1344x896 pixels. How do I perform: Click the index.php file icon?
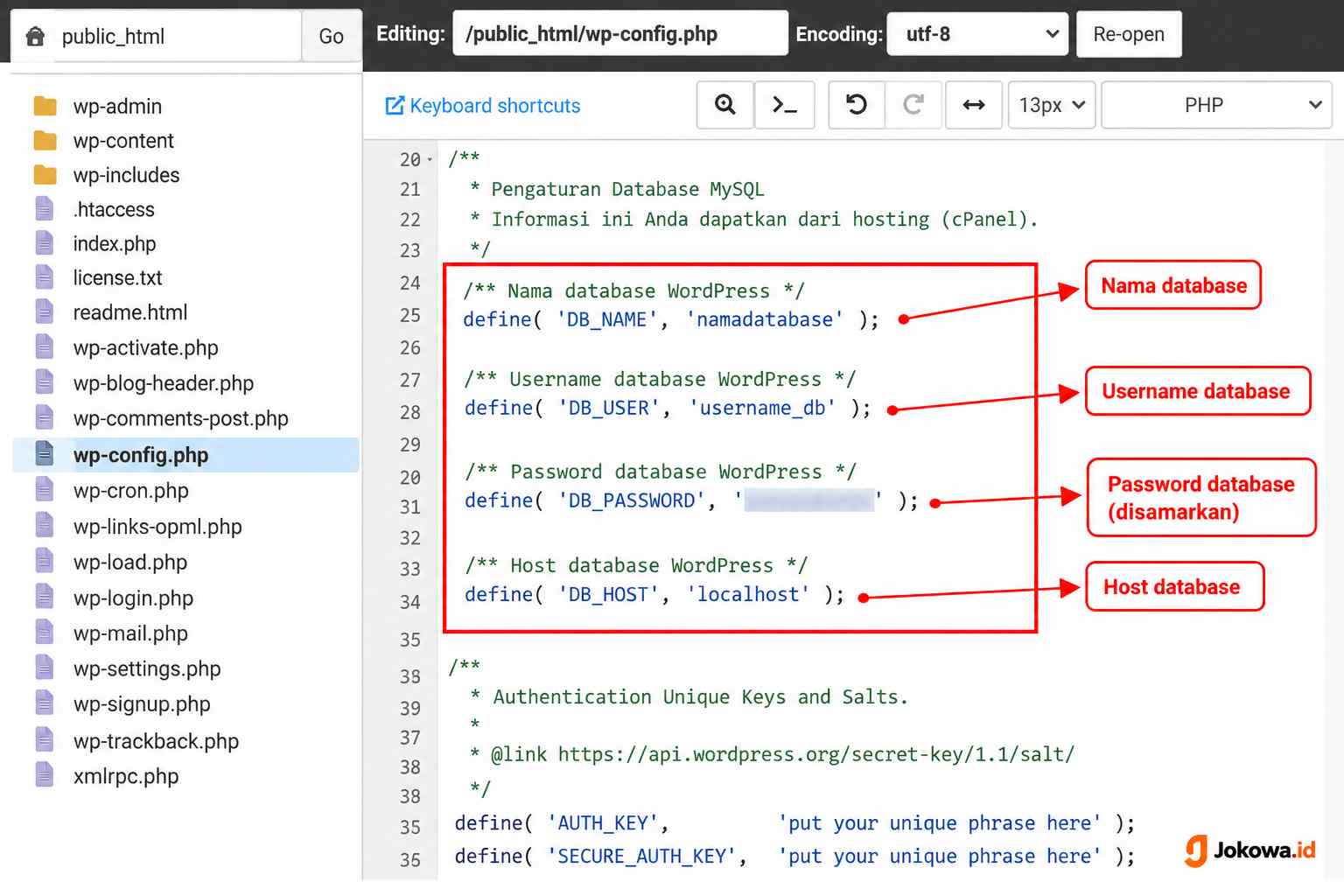(45, 243)
